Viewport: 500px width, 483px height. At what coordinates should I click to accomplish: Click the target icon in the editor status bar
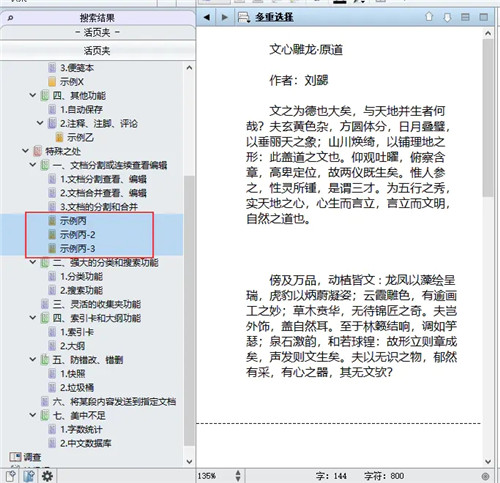click(x=485, y=476)
